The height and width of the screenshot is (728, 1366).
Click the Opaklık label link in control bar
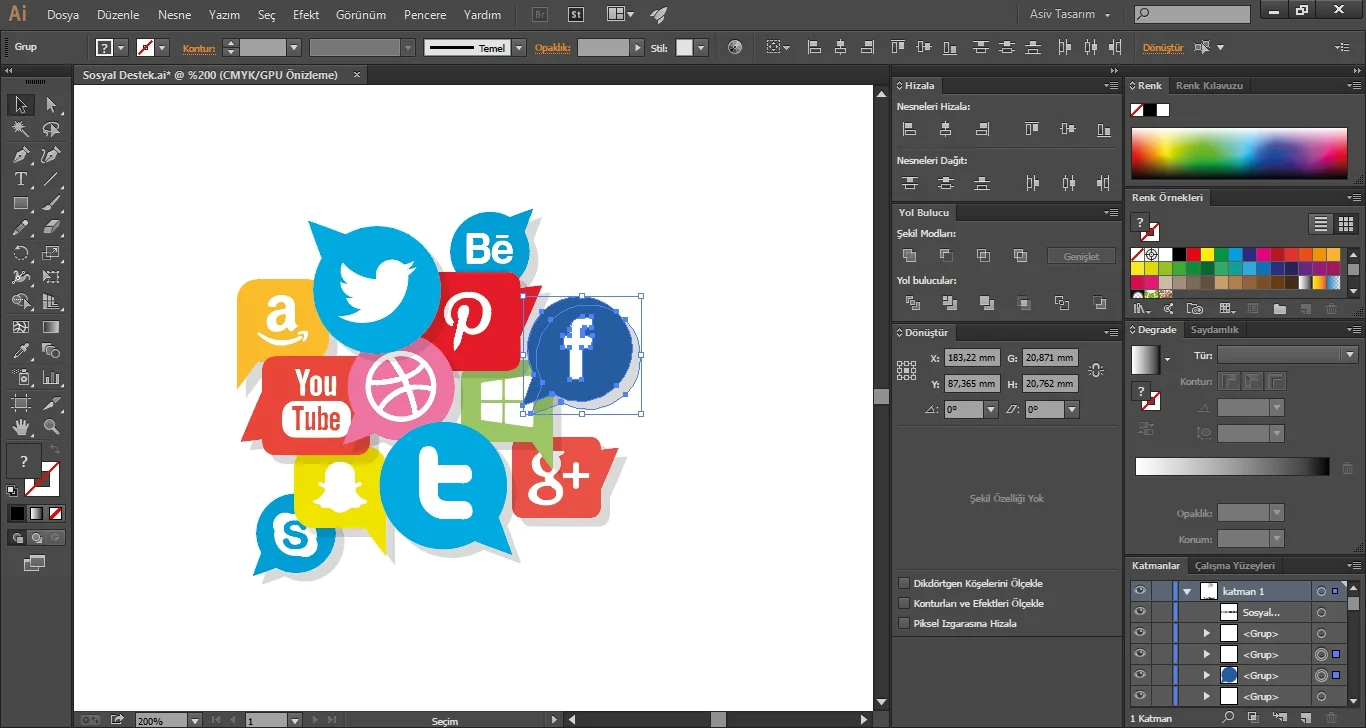click(x=553, y=48)
